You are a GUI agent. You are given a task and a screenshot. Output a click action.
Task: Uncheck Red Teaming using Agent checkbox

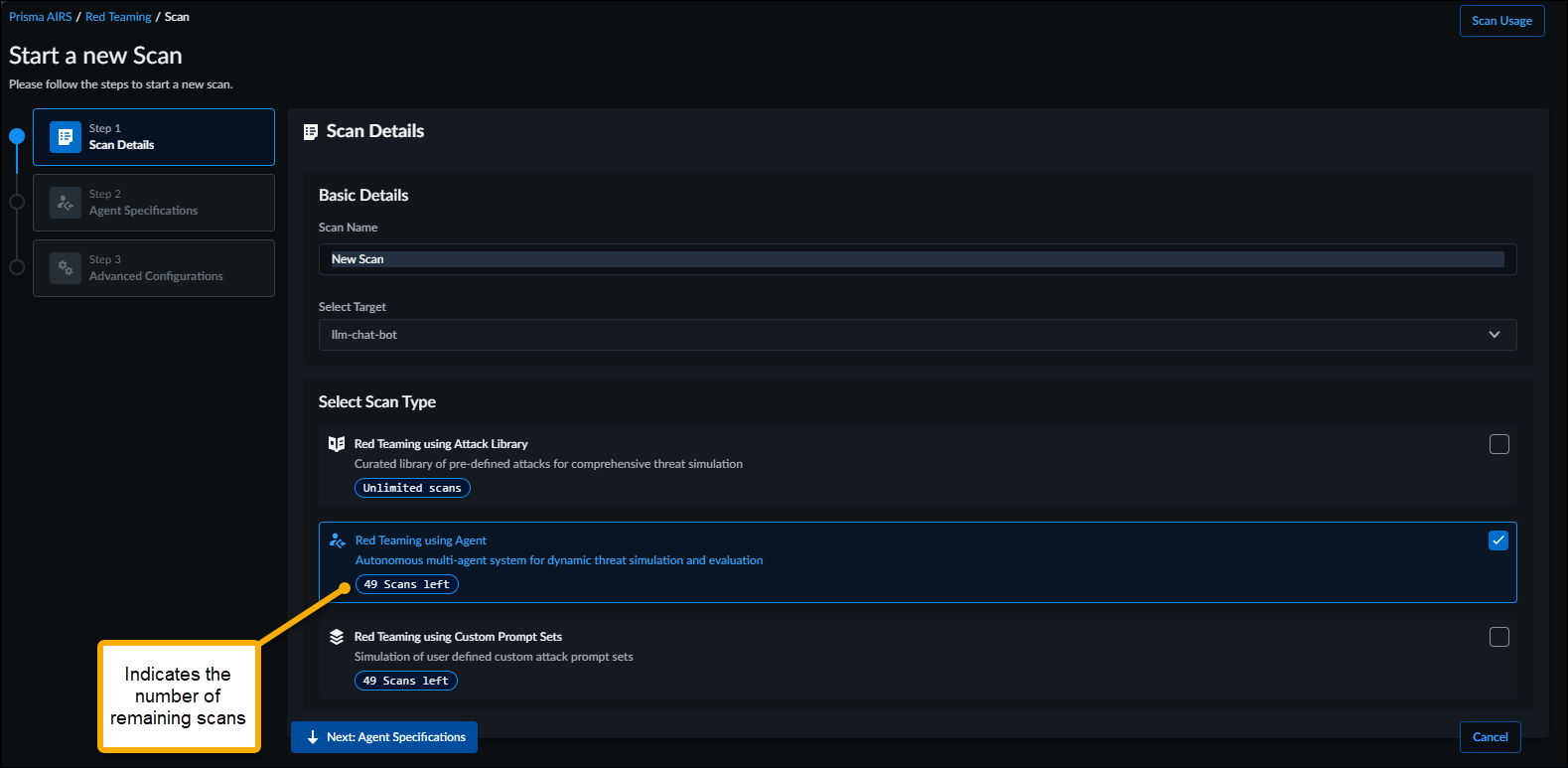(x=1498, y=540)
